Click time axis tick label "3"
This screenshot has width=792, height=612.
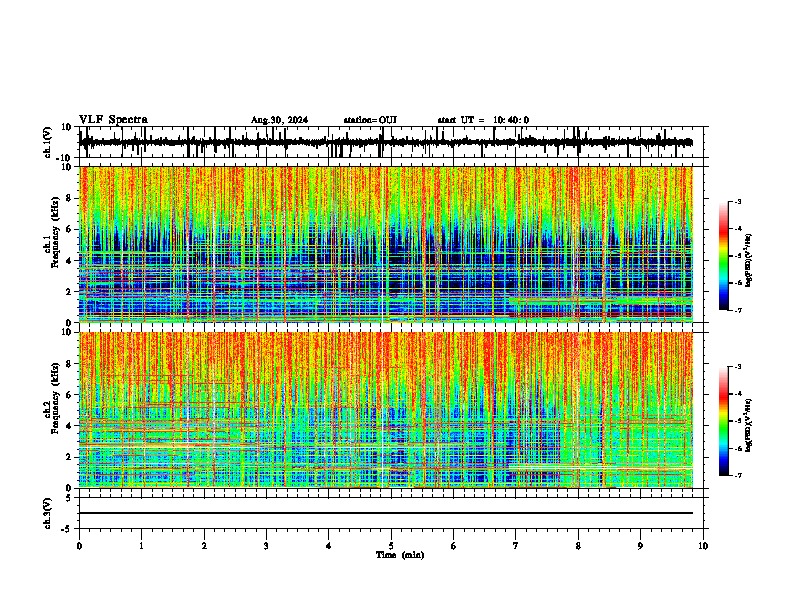[x=266, y=546]
